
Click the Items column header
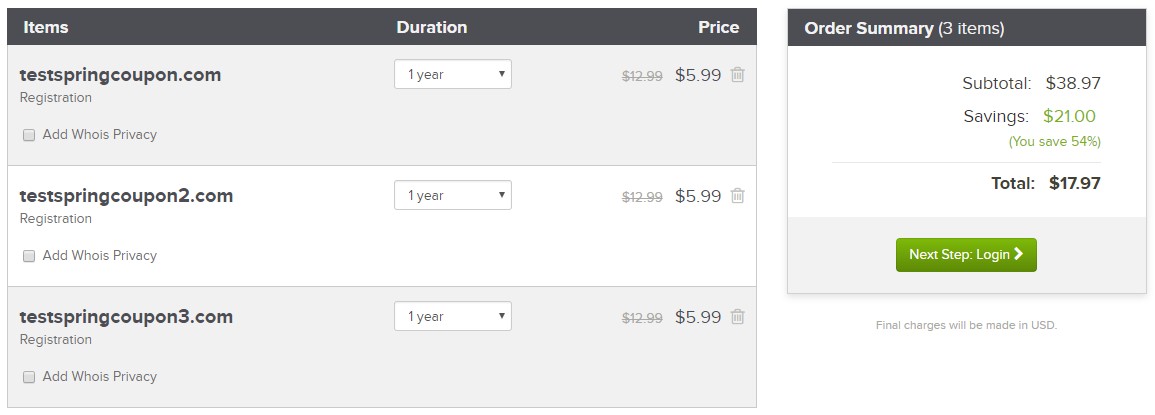[x=46, y=27]
